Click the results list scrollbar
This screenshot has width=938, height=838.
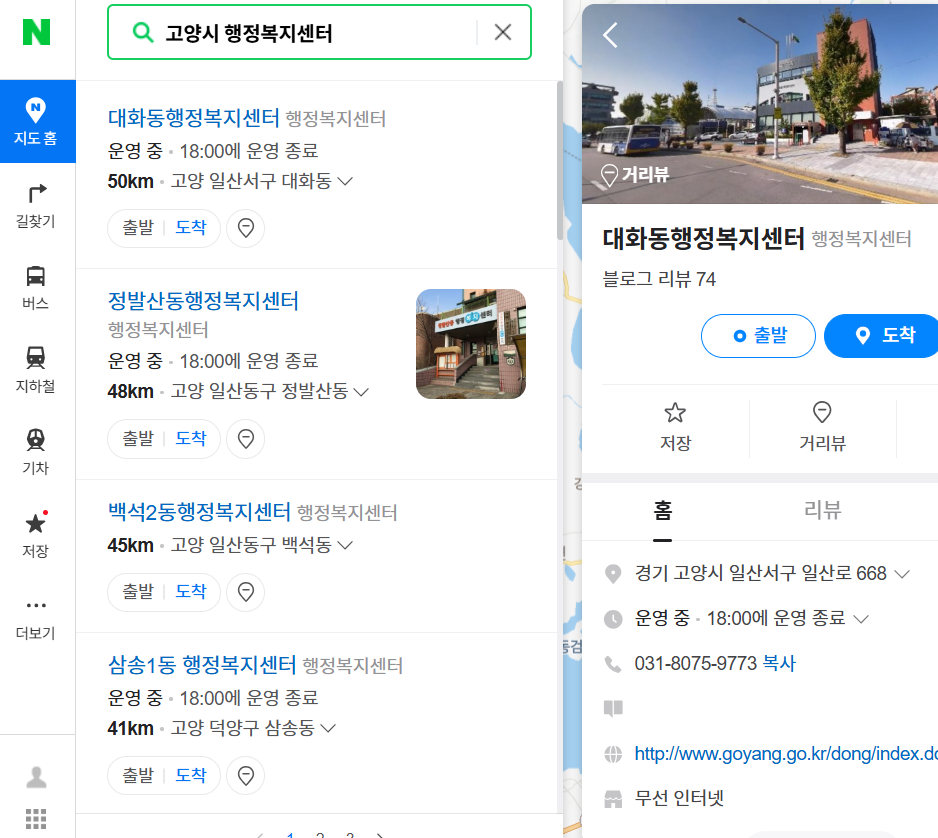coord(559,160)
